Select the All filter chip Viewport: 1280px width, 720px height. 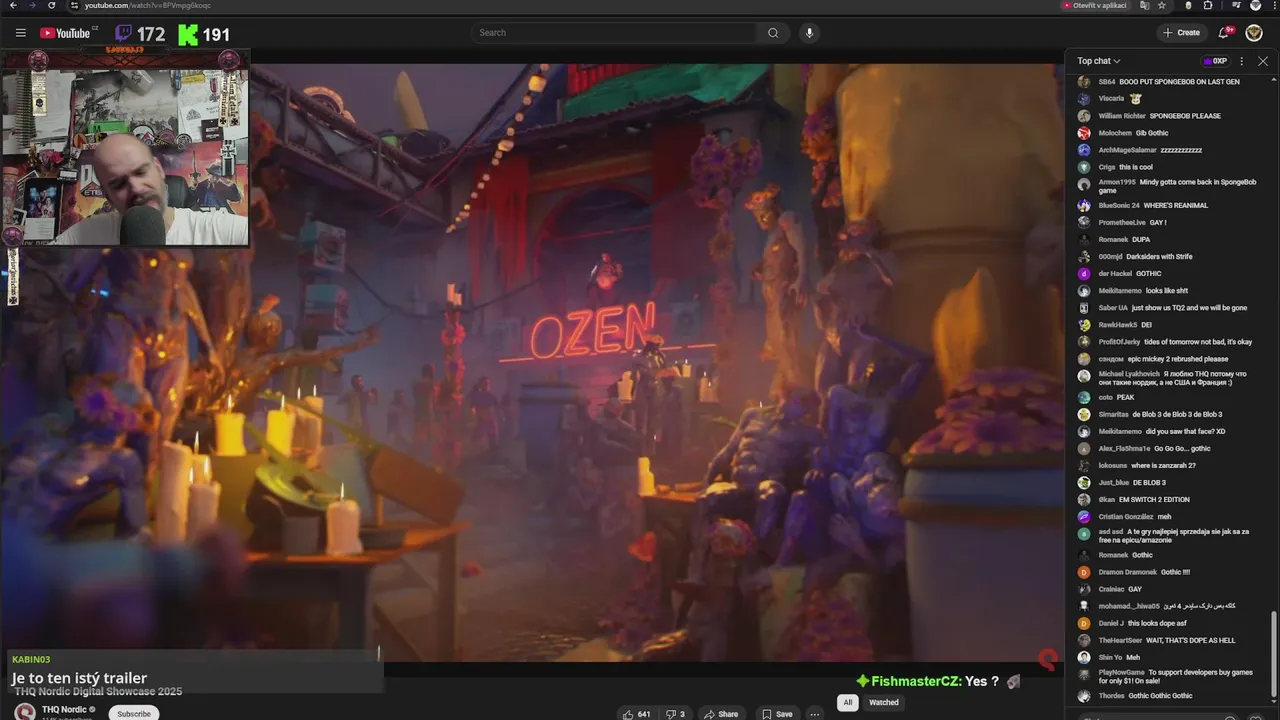click(847, 702)
